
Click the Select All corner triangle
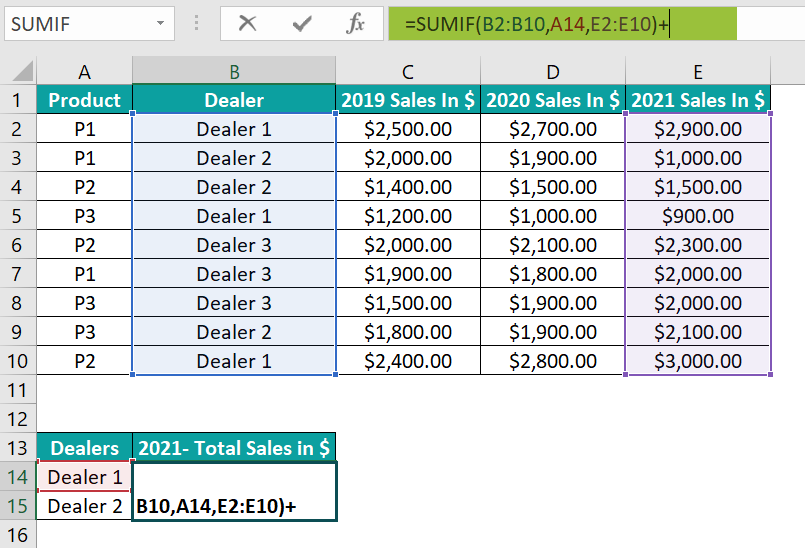[x=18, y=71]
